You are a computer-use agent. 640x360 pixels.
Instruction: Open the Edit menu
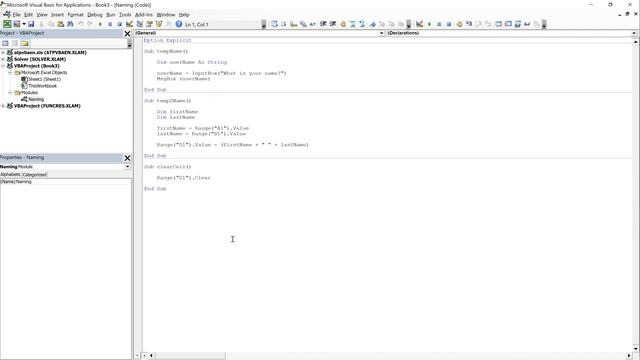point(28,15)
